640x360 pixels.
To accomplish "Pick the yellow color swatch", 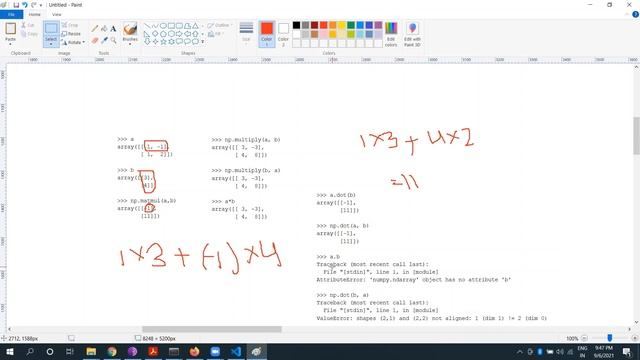I will (342, 25).
